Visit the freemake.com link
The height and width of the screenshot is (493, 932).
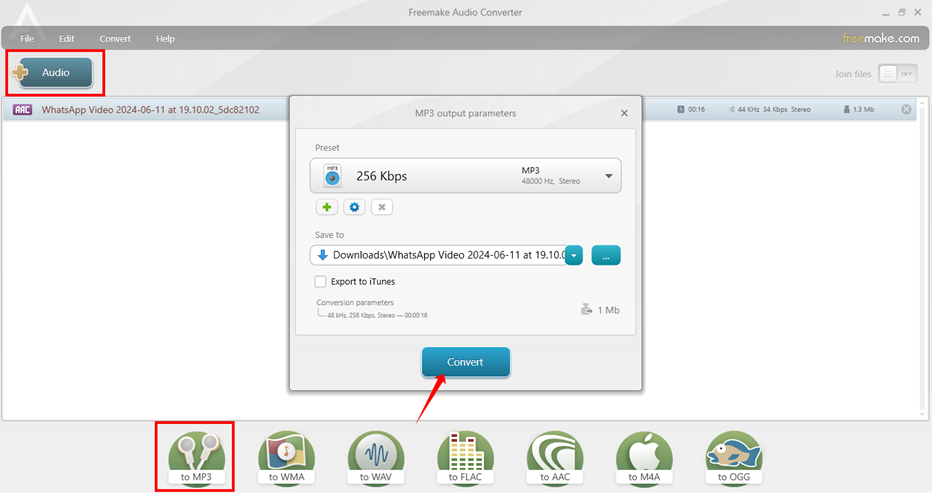tap(881, 38)
